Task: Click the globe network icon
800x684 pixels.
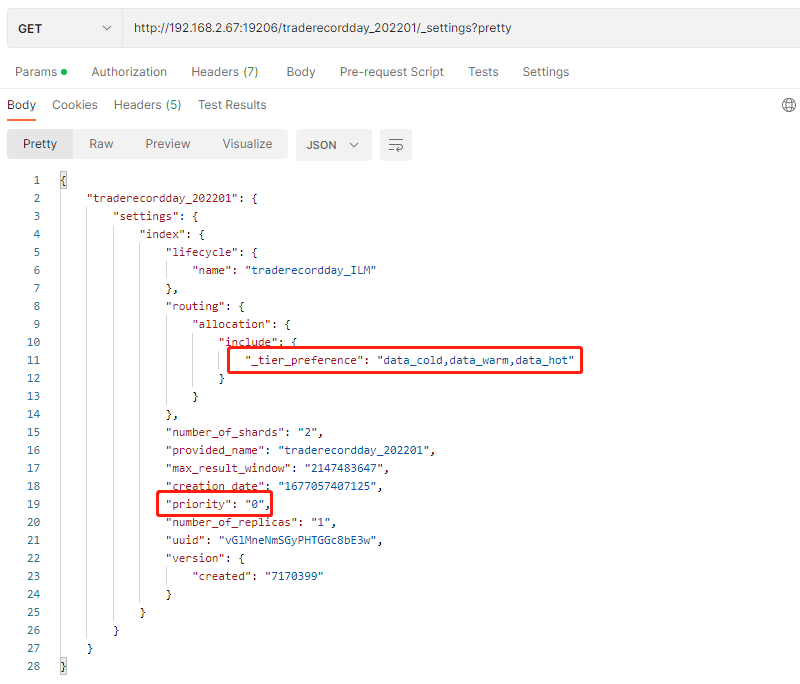Action: pos(789,105)
